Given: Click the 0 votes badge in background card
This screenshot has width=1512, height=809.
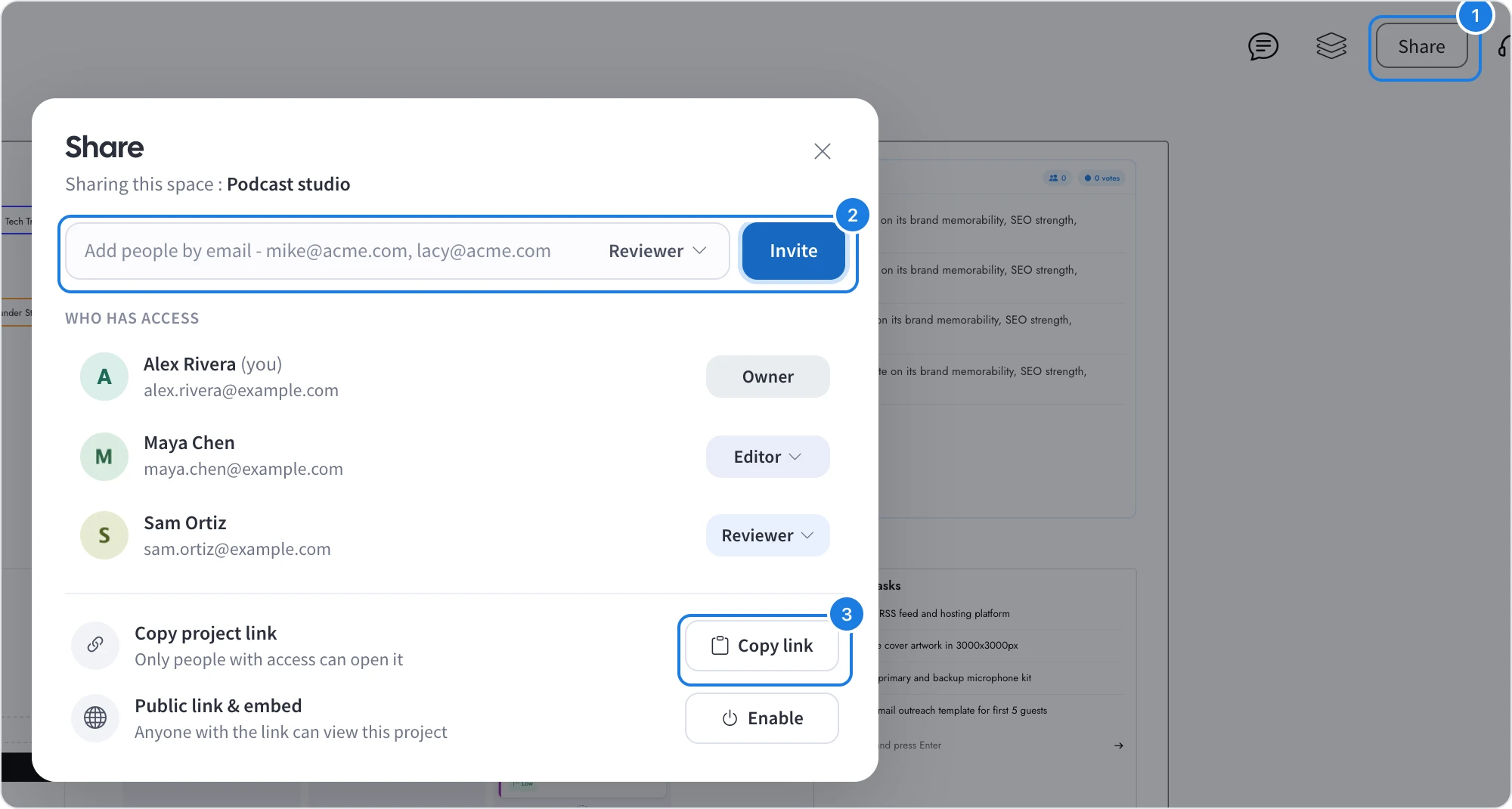Looking at the screenshot, I should pos(1101,178).
